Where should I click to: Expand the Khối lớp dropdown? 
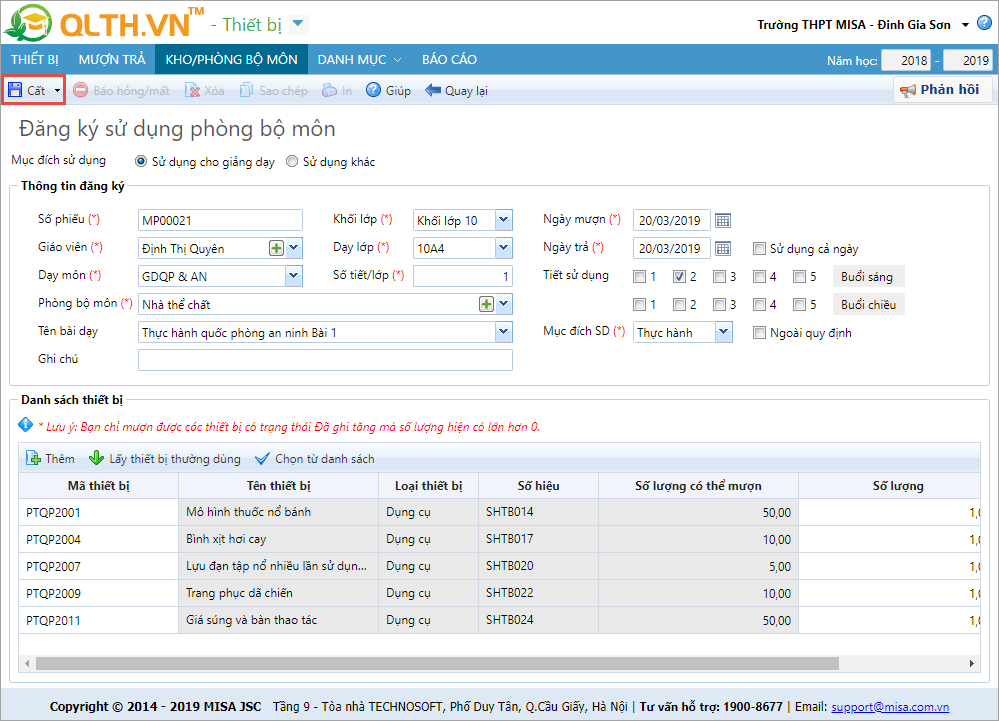coord(504,220)
